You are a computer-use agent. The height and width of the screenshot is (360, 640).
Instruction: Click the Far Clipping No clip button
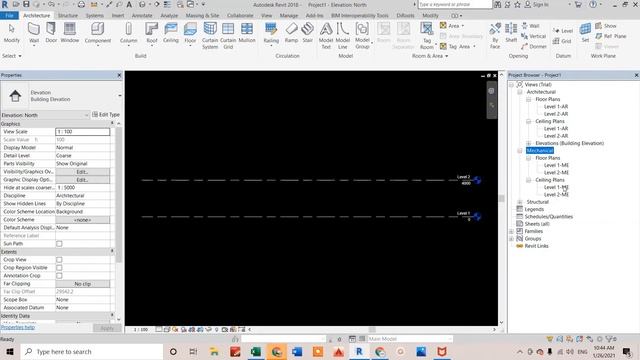pyautogui.click(x=82, y=284)
